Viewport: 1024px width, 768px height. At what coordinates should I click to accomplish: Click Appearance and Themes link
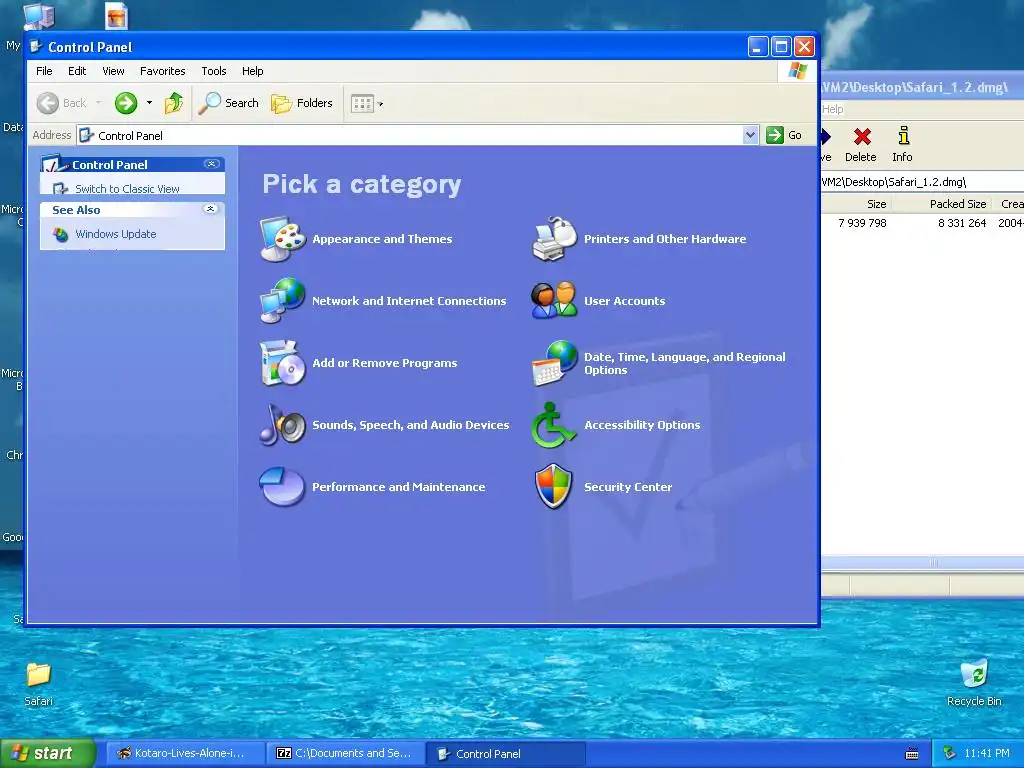pos(382,239)
